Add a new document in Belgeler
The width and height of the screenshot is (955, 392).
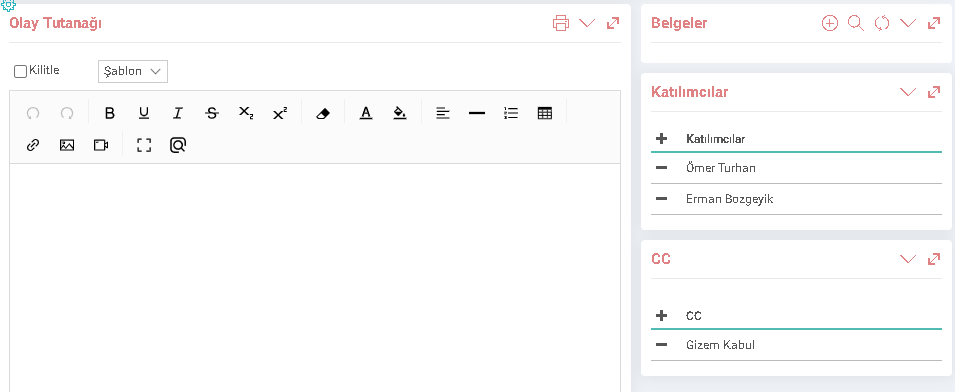pos(830,23)
